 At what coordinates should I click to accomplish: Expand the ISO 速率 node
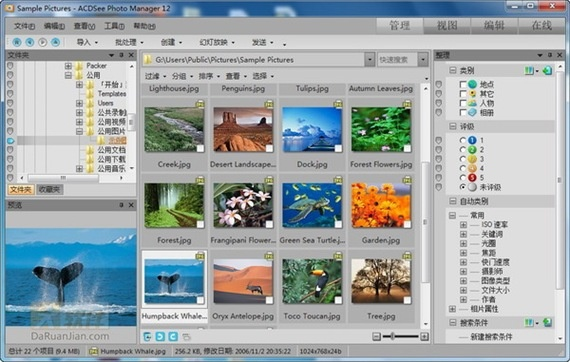tap(463, 225)
